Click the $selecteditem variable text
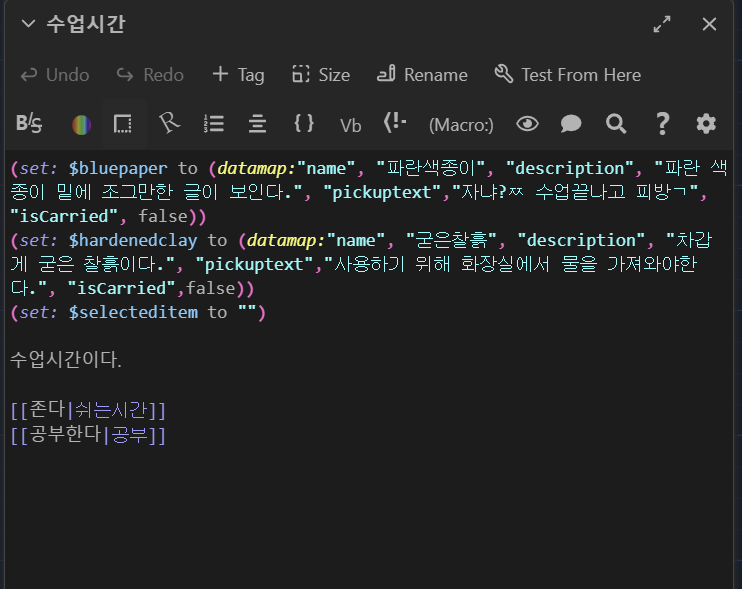The width and height of the screenshot is (742, 589). (x=133, y=313)
